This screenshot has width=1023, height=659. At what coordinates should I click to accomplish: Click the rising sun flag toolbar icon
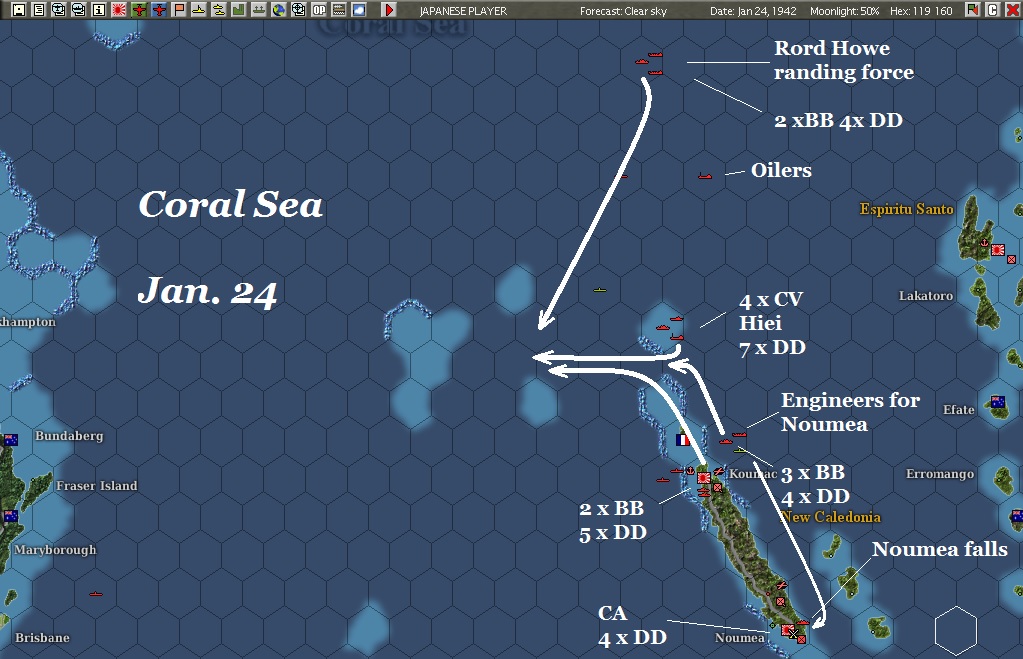(119, 10)
